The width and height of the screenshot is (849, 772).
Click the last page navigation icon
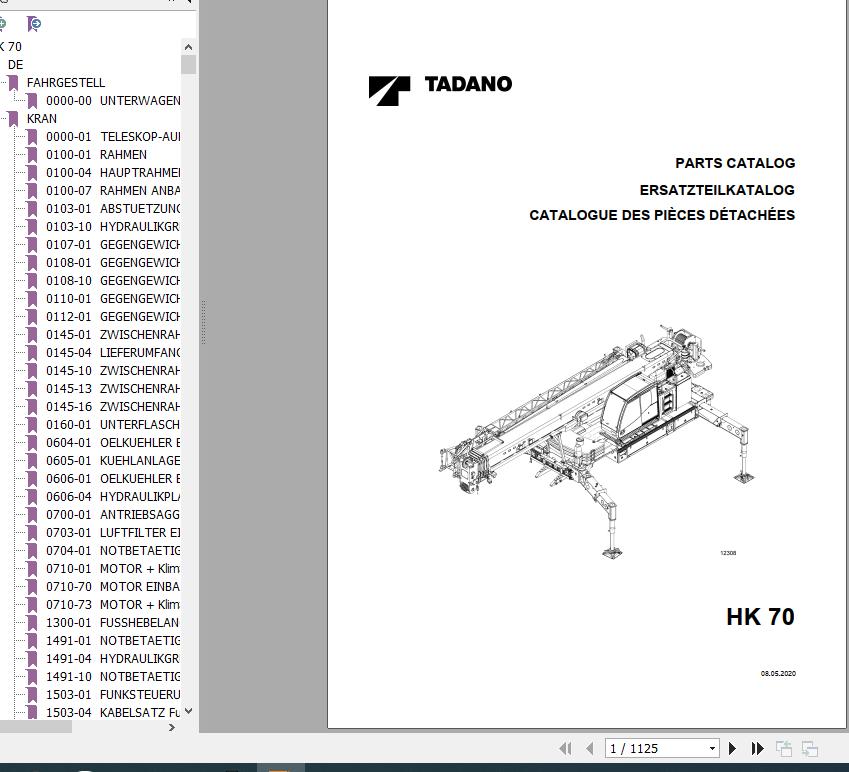point(757,747)
